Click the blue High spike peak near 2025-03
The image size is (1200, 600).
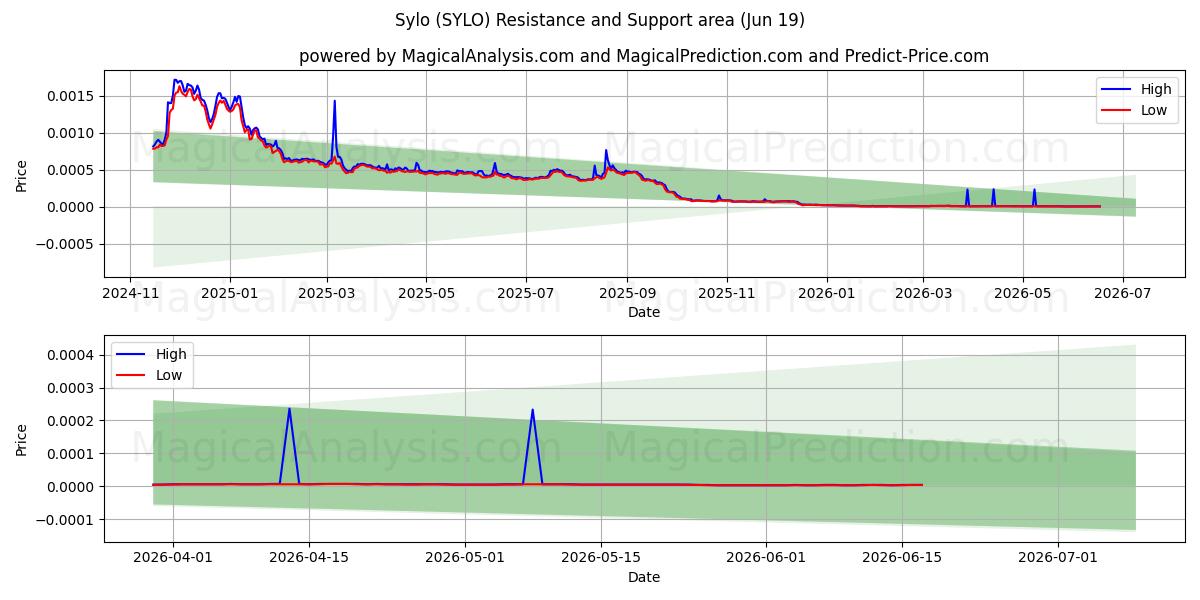coord(334,101)
